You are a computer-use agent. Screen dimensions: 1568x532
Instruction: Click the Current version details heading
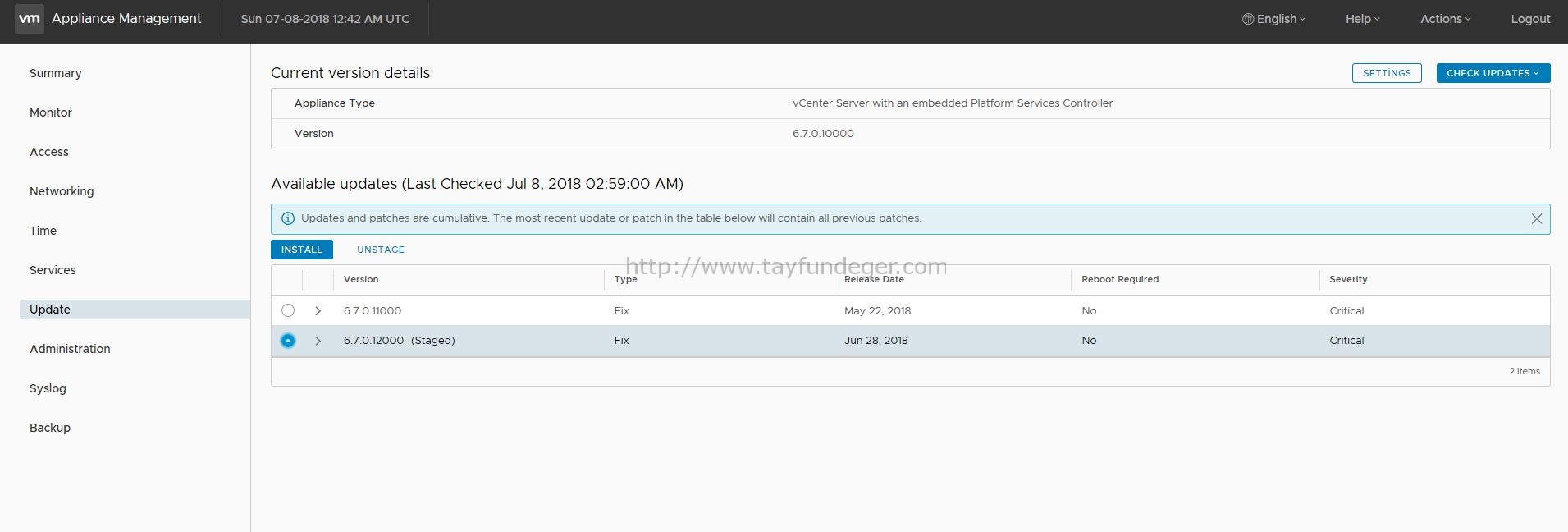pyautogui.click(x=350, y=73)
